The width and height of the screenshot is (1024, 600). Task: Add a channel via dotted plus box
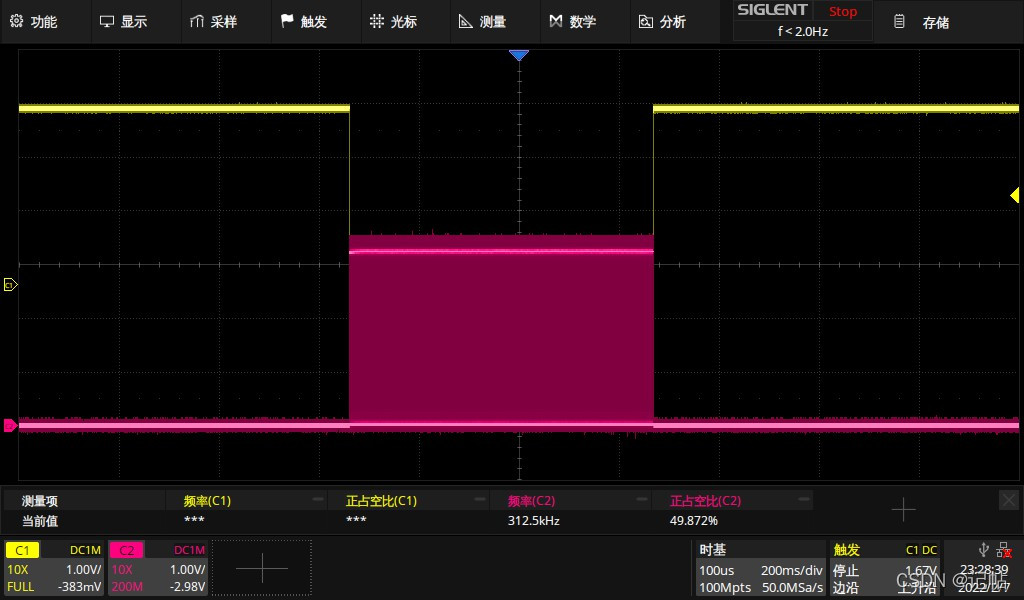pos(262,567)
